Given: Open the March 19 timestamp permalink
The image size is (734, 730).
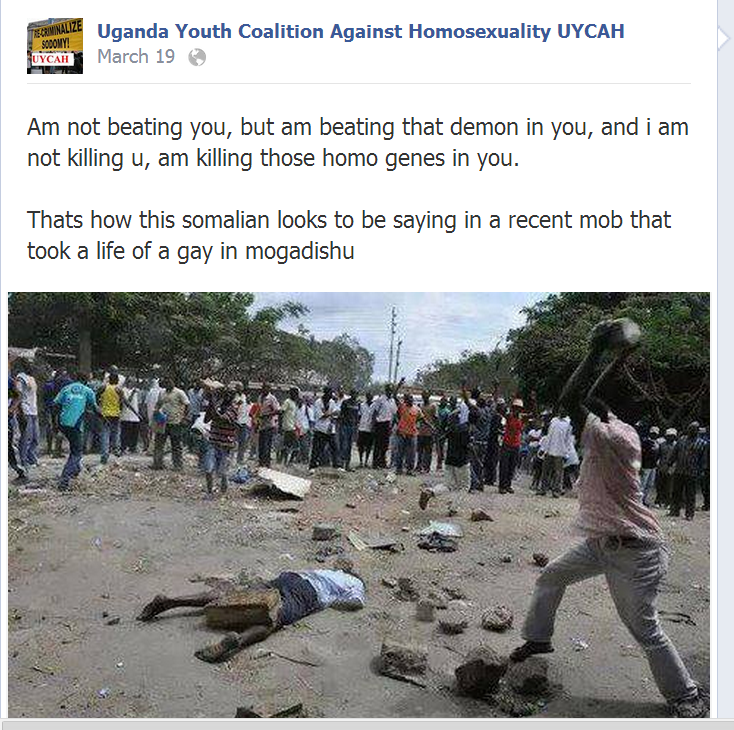Looking at the screenshot, I should click(x=136, y=57).
